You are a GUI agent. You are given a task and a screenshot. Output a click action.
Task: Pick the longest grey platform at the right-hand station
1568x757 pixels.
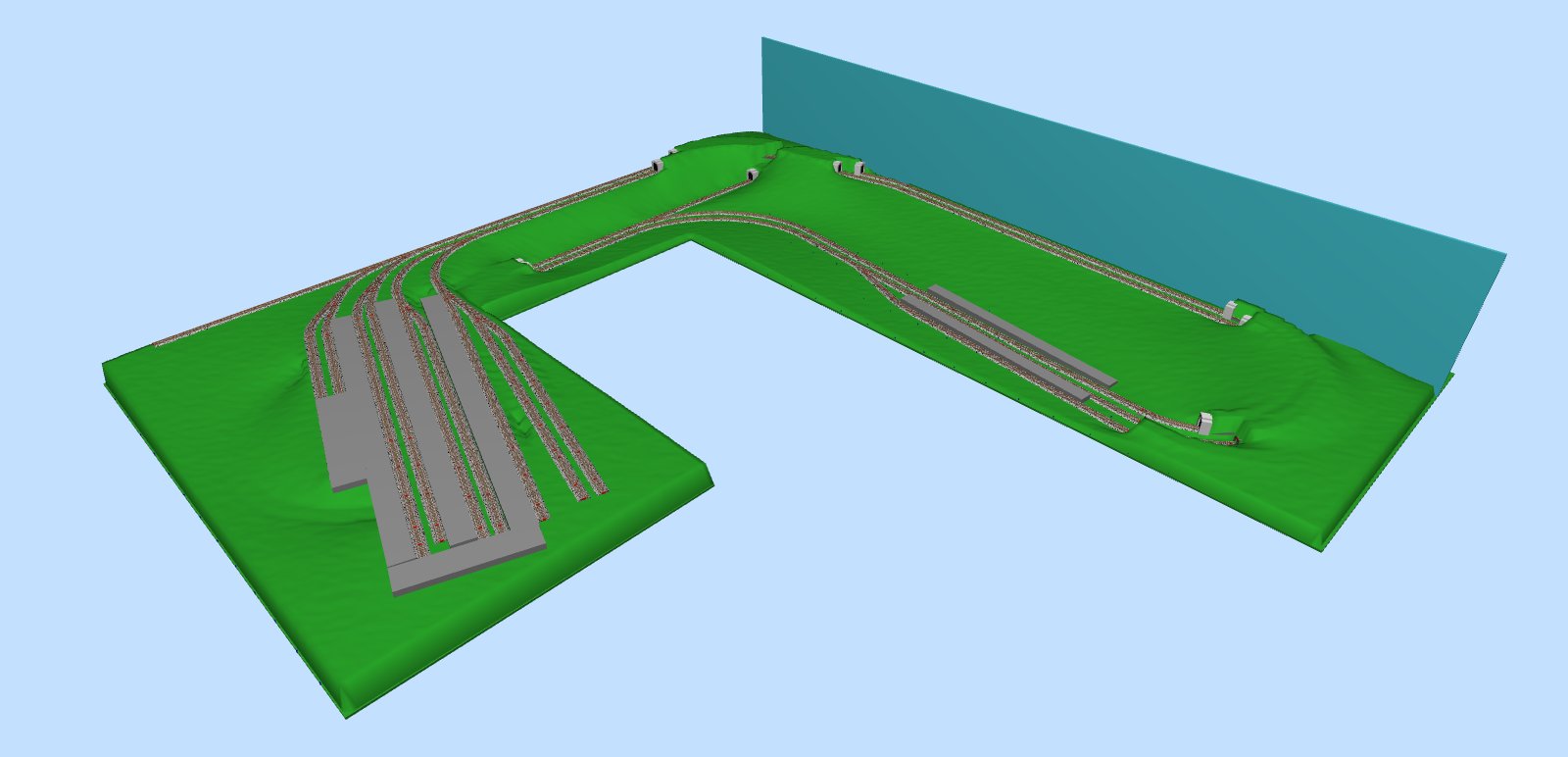[1021, 333]
